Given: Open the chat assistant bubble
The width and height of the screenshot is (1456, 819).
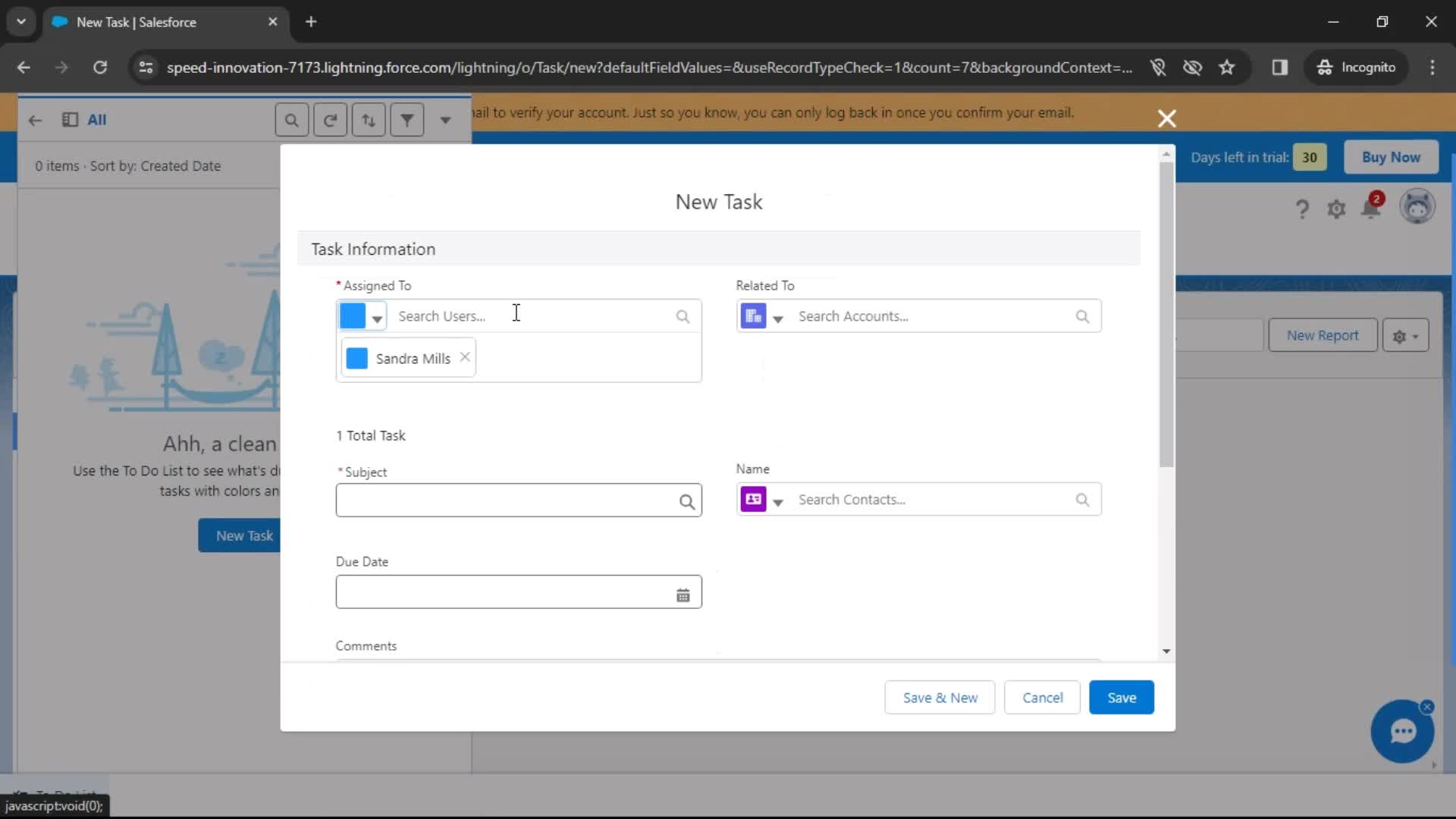Looking at the screenshot, I should [x=1402, y=732].
